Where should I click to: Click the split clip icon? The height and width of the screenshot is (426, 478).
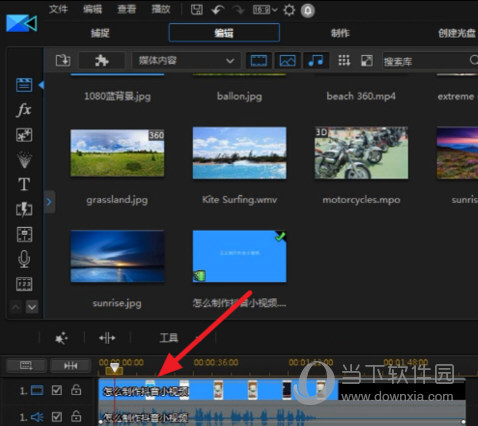point(107,338)
